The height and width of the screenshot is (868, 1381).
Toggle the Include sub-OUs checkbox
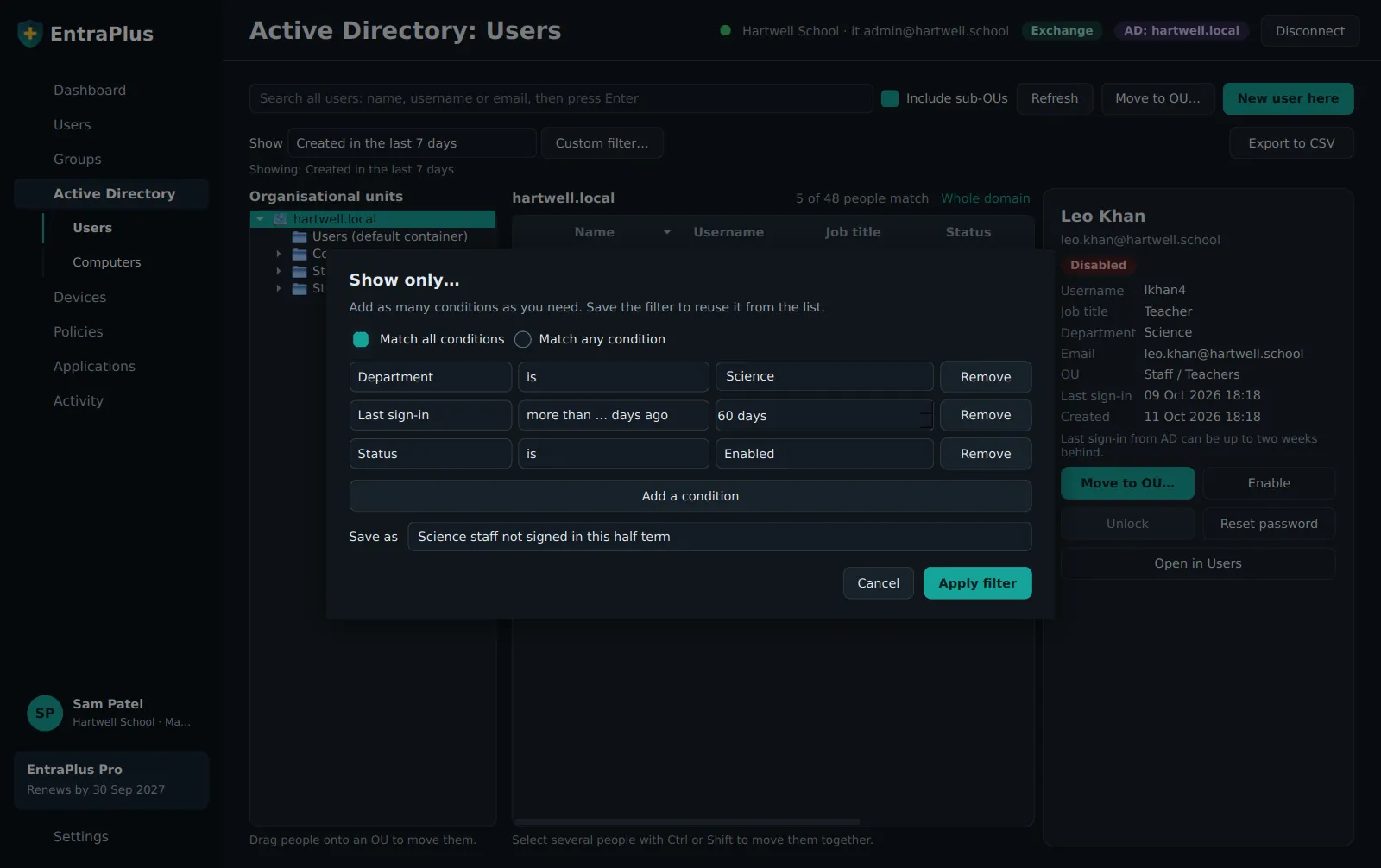(x=890, y=98)
